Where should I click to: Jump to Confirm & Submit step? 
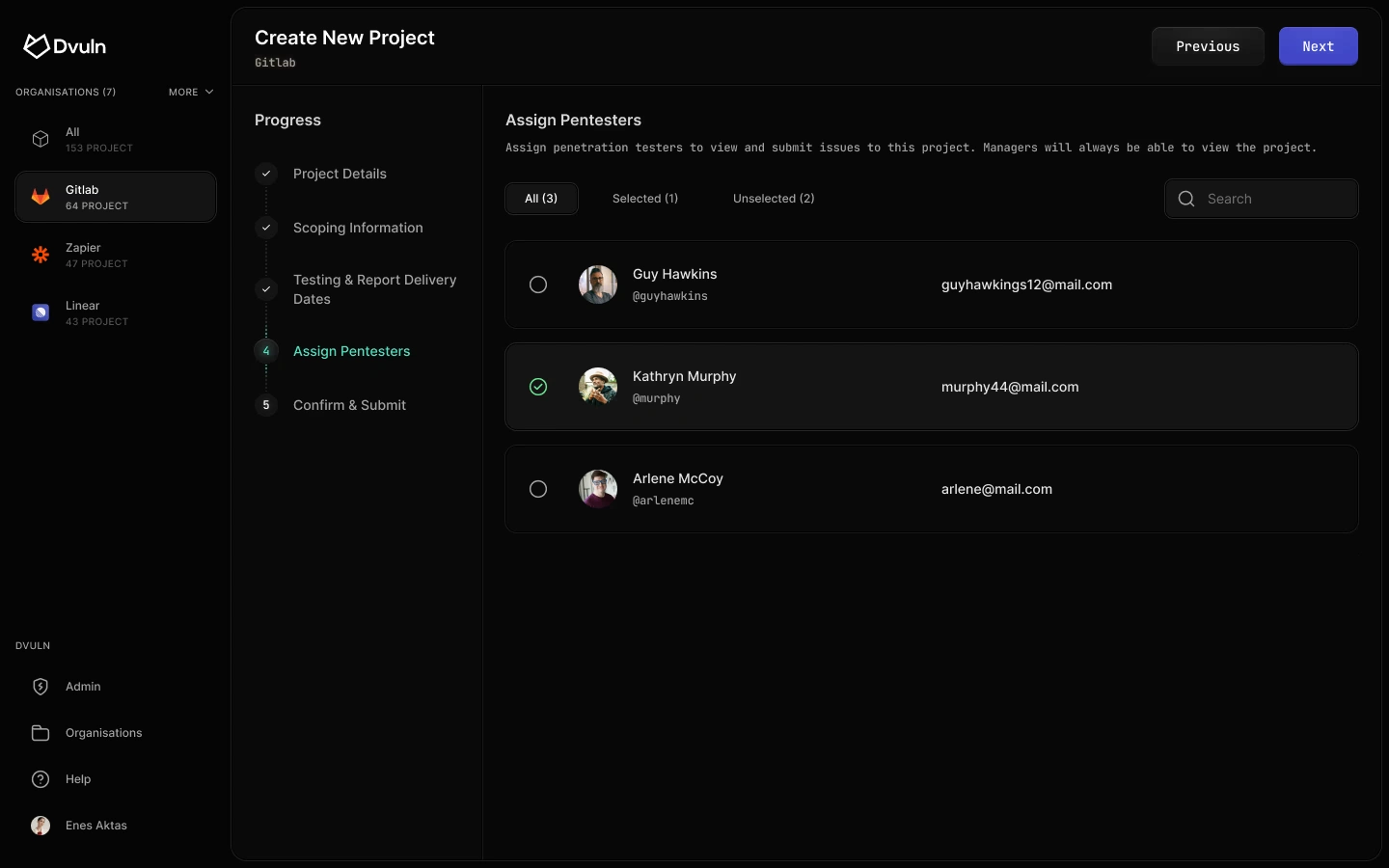click(349, 405)
